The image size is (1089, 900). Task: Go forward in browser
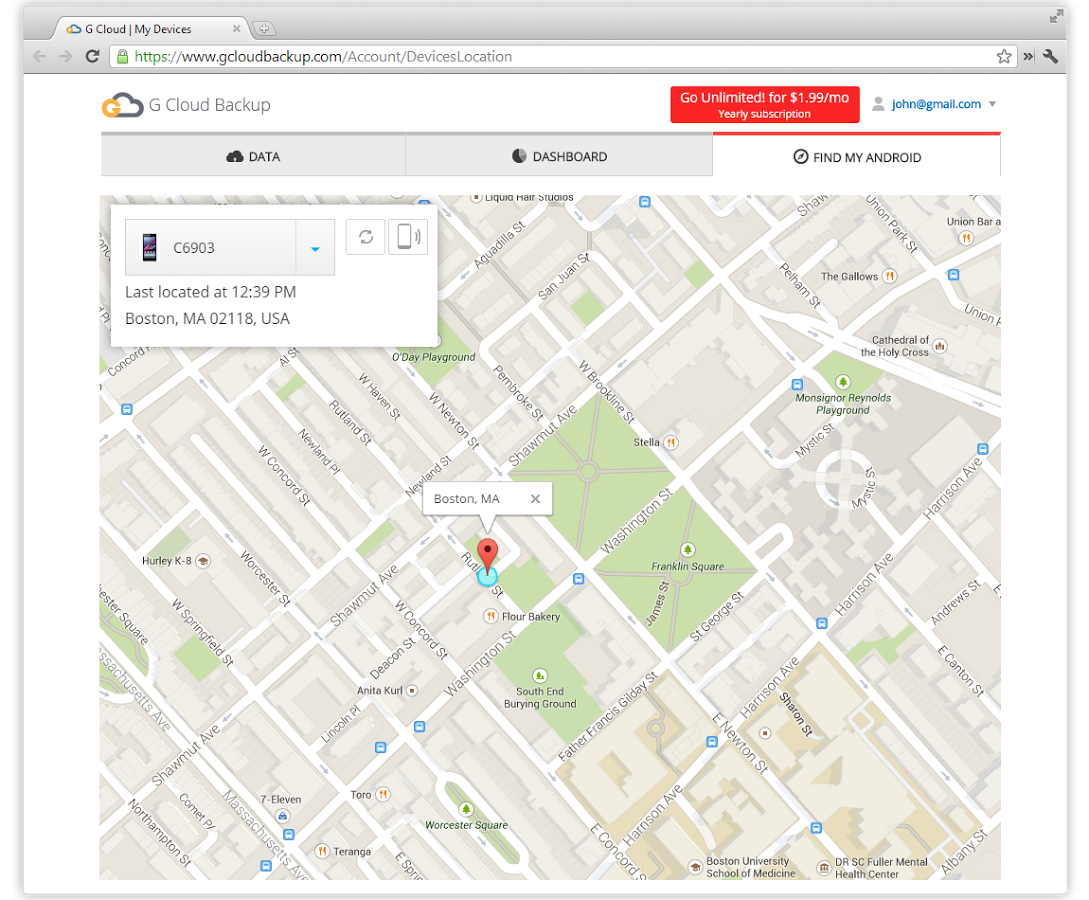(x=66, y=56)
